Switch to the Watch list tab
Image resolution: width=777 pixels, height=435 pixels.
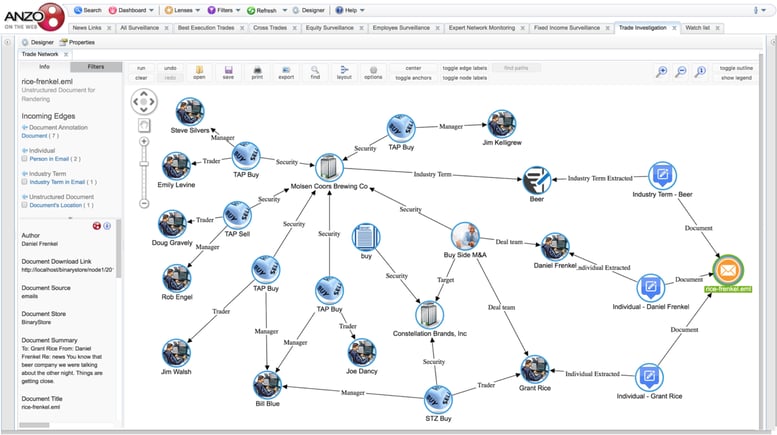(697, 28)
